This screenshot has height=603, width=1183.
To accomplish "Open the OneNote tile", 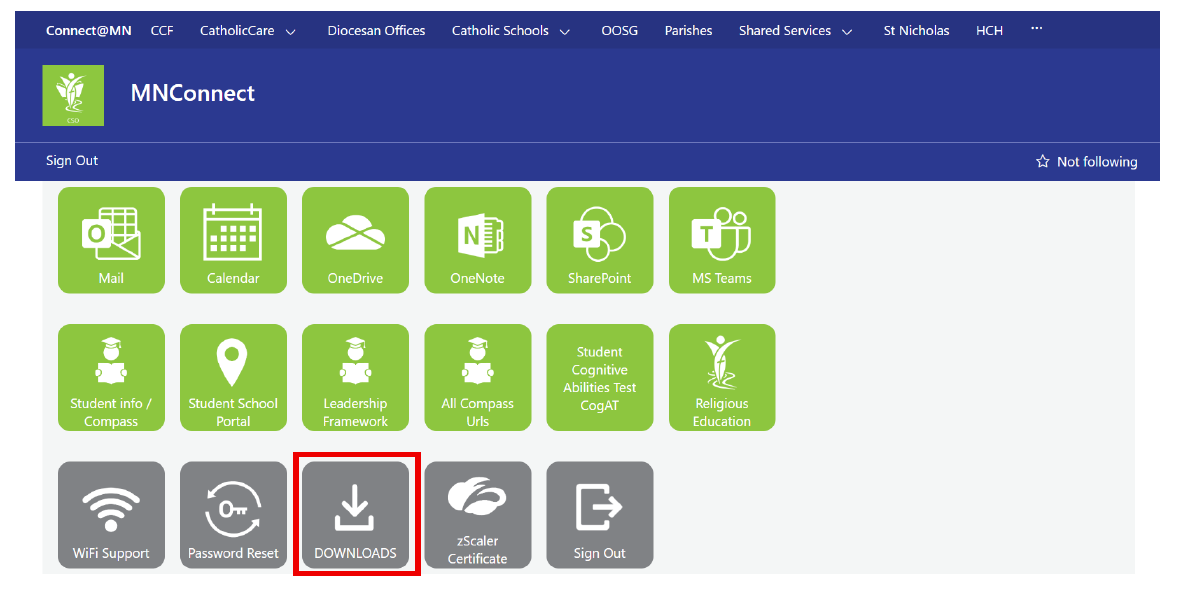I will 477,241.
